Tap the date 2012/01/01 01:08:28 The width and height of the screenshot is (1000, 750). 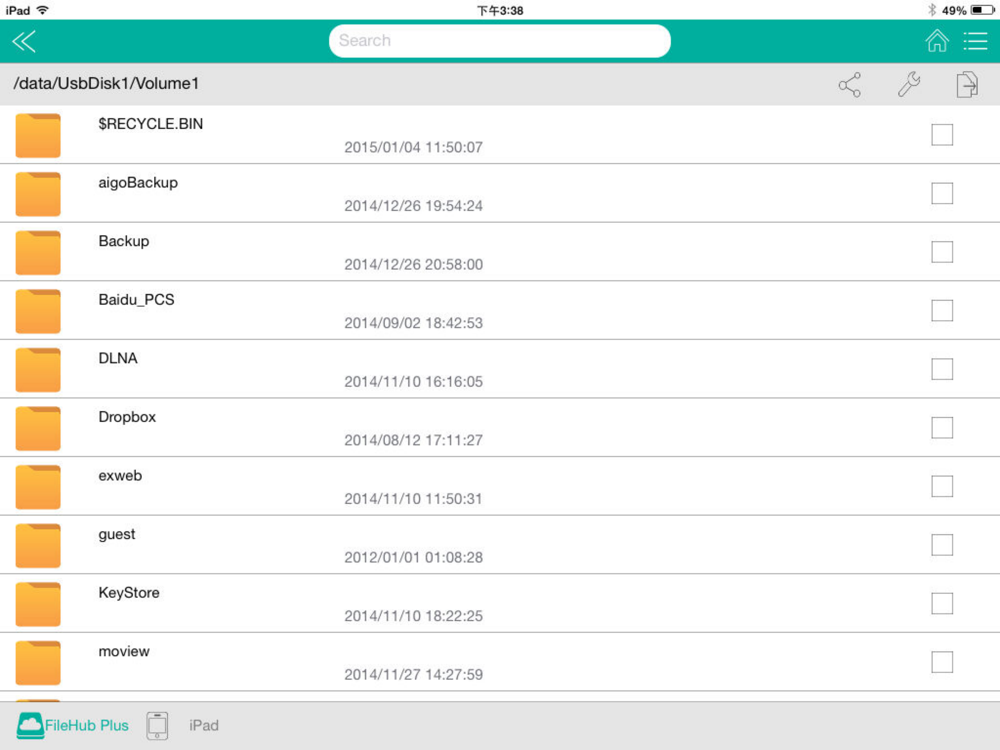click(x=413, y=558)
